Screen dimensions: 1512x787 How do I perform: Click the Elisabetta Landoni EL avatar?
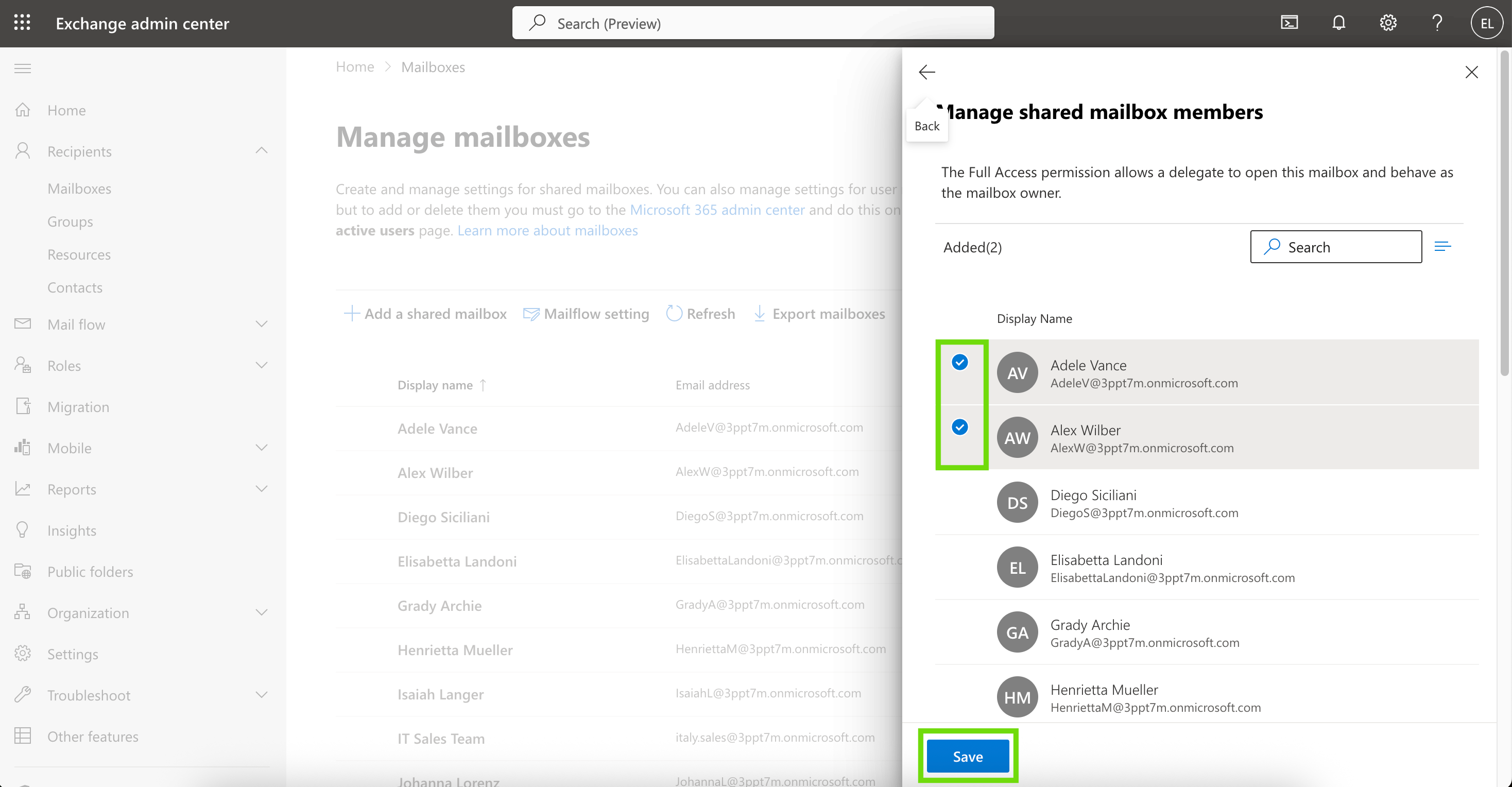click(1017, 567)
